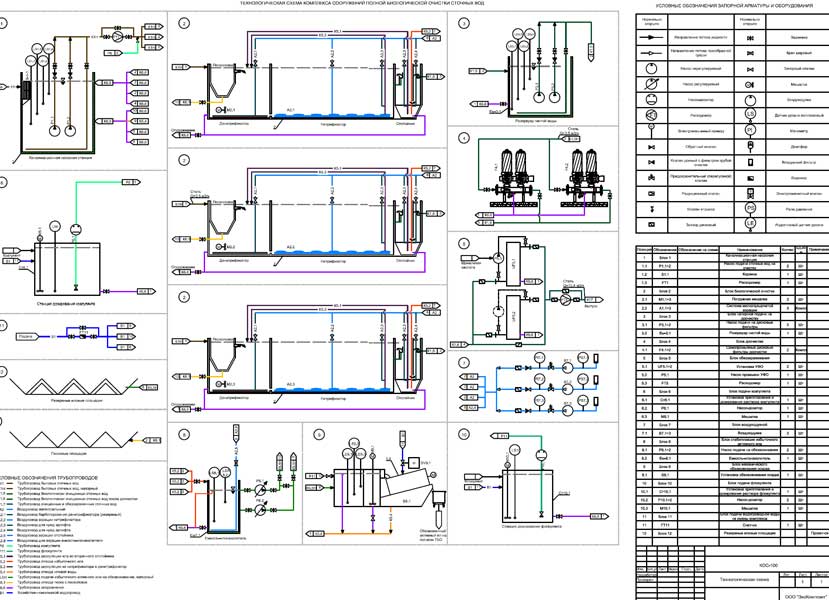The image size is (829, 600).
Task: Click the pump symbol atop block 1
Action: (119, 35)
